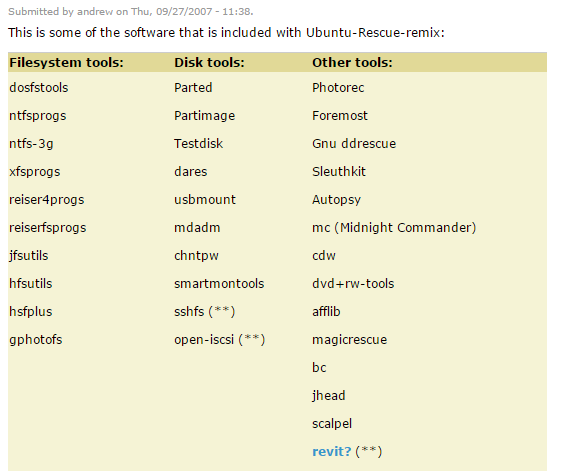Click on dvd+rw-tools text
The image size is (580, 476).
353,284
